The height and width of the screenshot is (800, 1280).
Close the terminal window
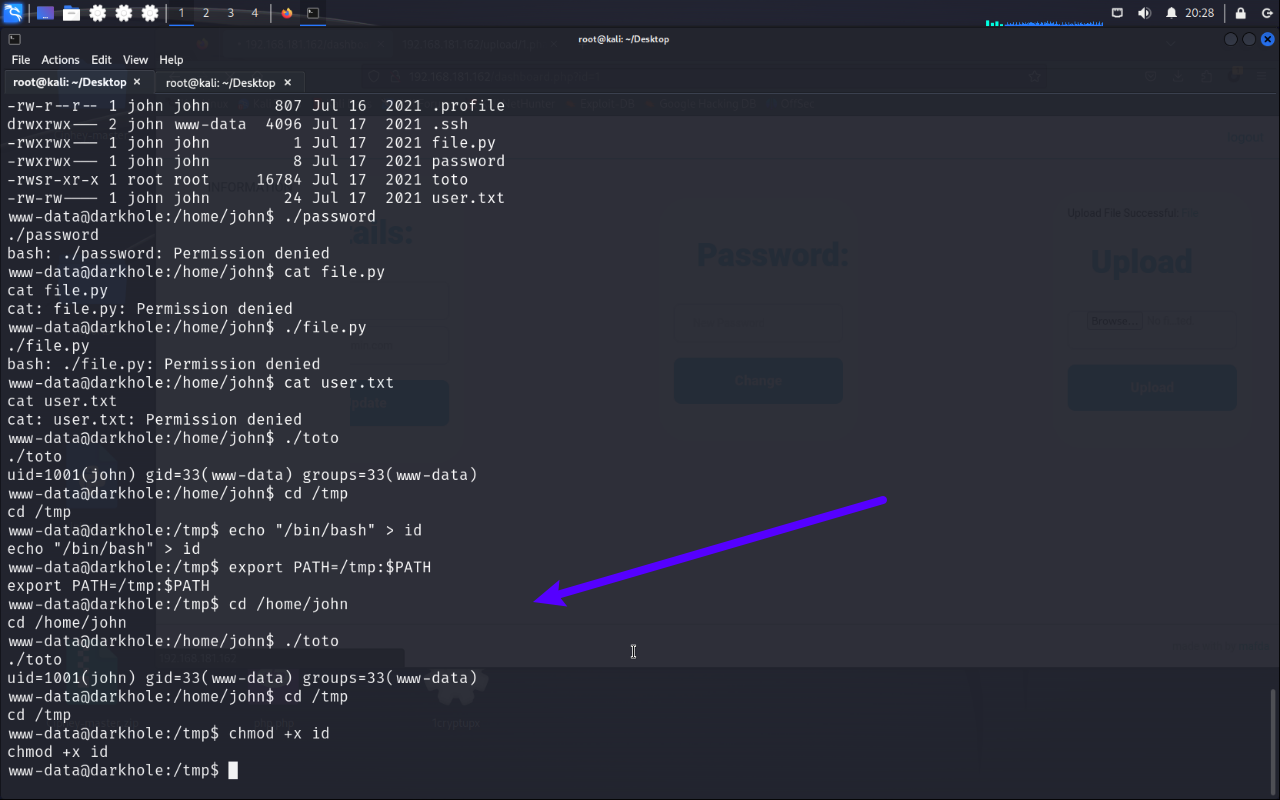[x=1266, y=39]
